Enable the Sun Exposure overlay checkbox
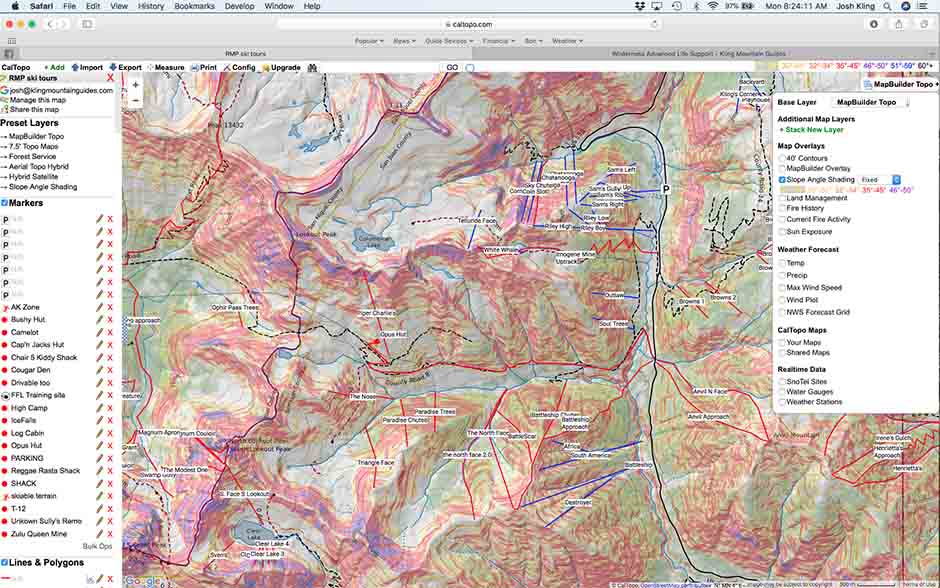This screenshot has width=940, height=588. pyautogui.click(x=782, y=231)
